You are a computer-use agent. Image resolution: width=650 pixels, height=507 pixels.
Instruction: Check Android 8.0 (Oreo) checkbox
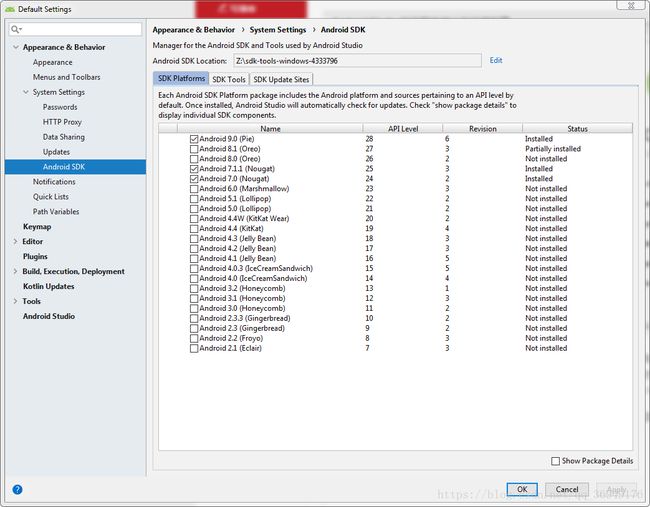click(x=194, y=159)
